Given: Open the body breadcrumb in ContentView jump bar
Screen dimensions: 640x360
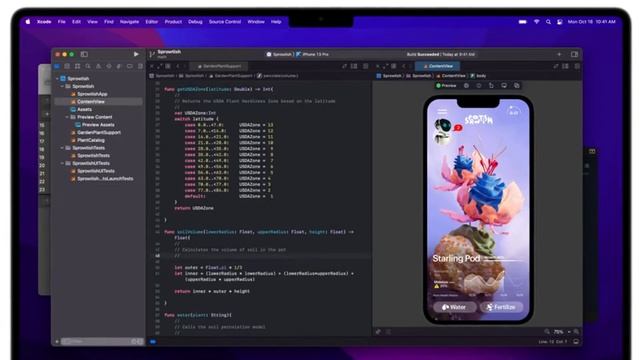Looking at the screenshot, I should tap(478, 76).
